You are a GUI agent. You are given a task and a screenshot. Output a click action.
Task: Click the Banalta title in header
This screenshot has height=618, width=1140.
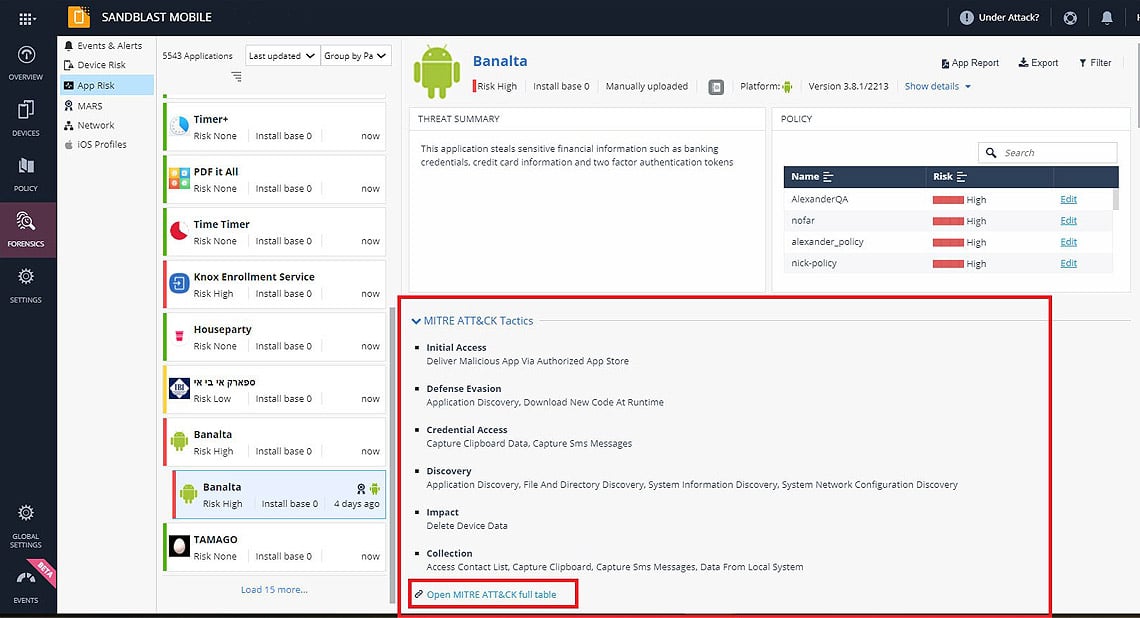click(500, 61)
